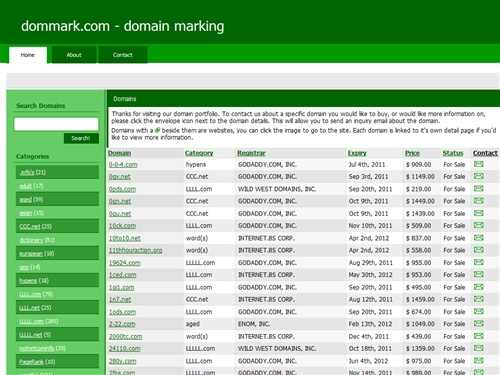Open the 0-0-4.com domain link

pos(123,165)
